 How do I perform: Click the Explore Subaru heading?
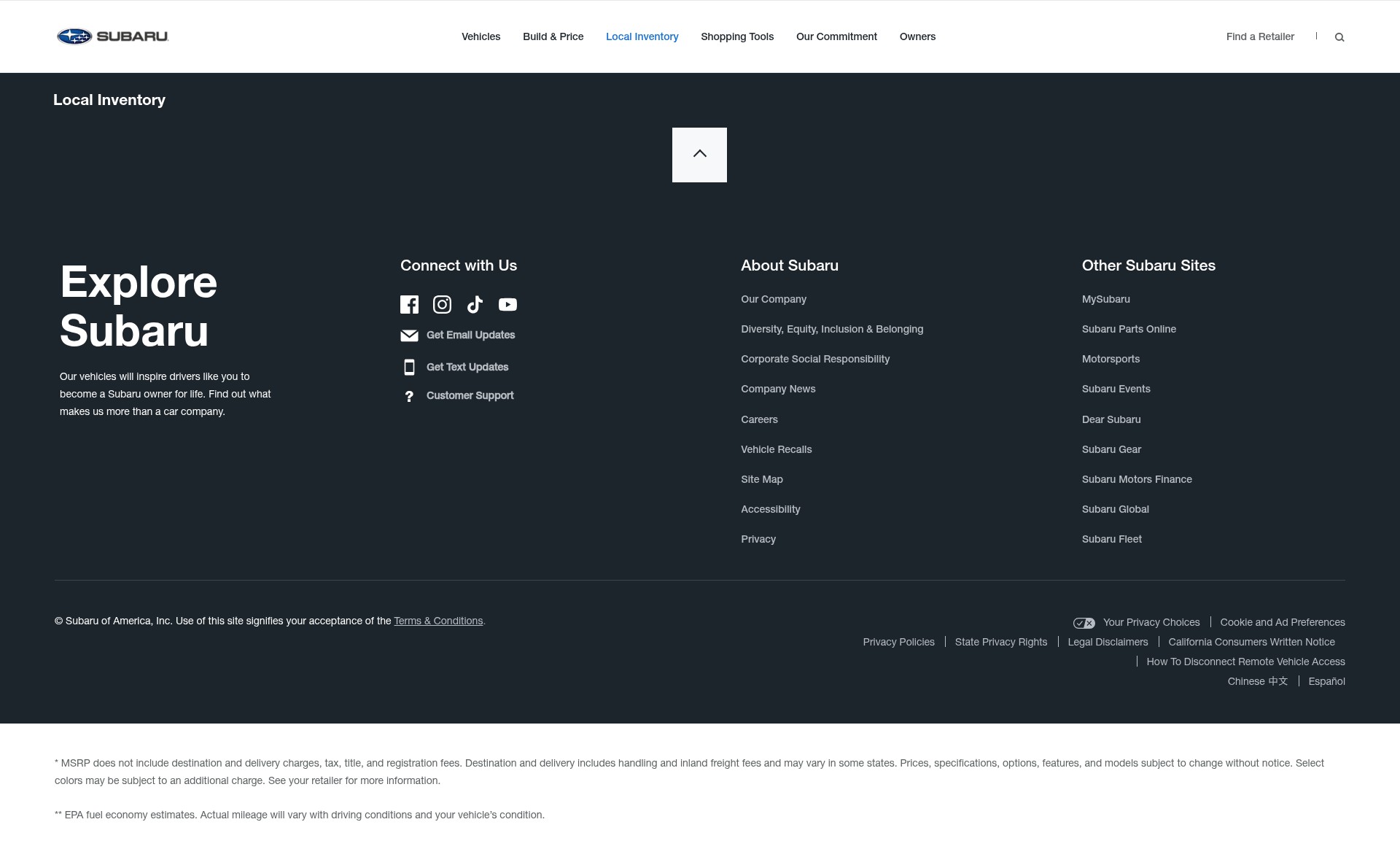click(x=139, y=306)
